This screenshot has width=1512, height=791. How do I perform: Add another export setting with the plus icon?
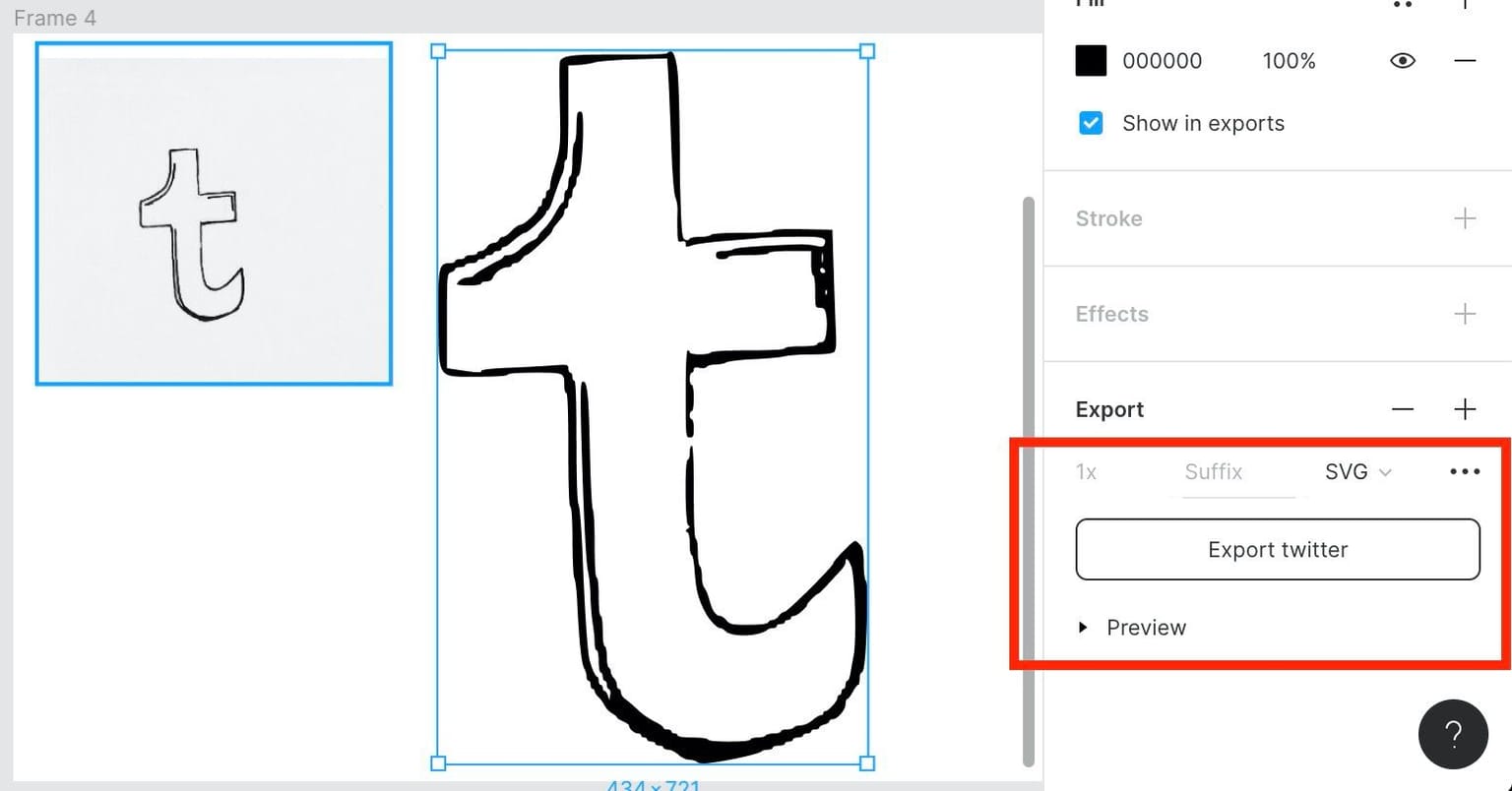click(1465, 409)
